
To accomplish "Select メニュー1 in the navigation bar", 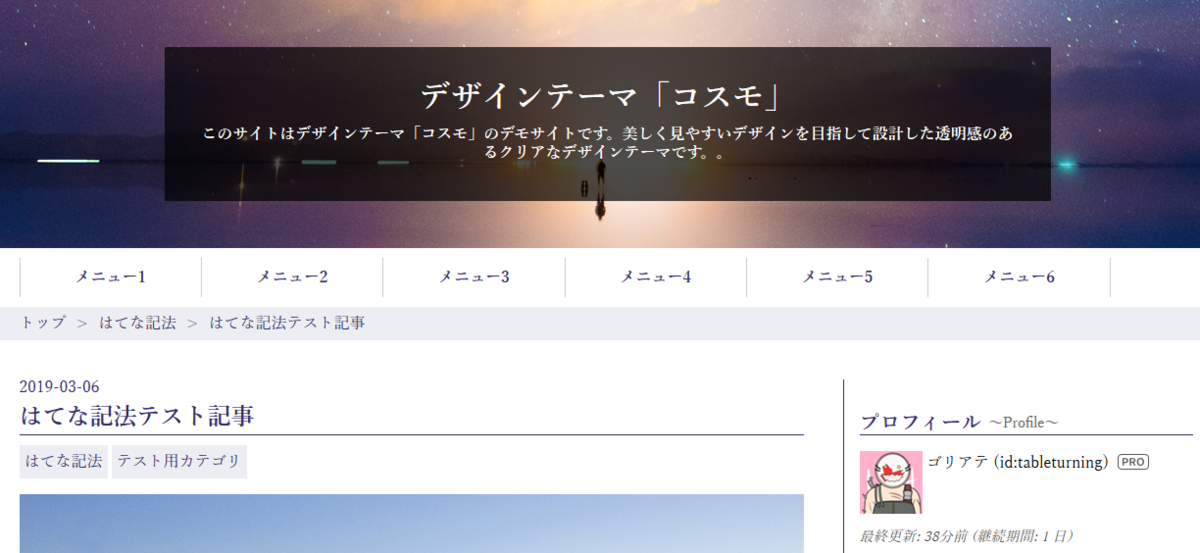I will (111, 277).
